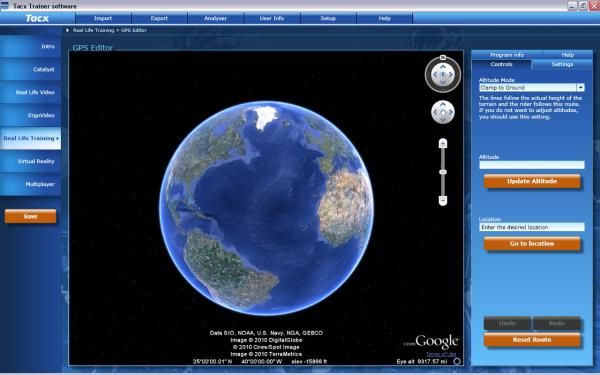Rotate view right with look joystick arrow

(451, 75)
